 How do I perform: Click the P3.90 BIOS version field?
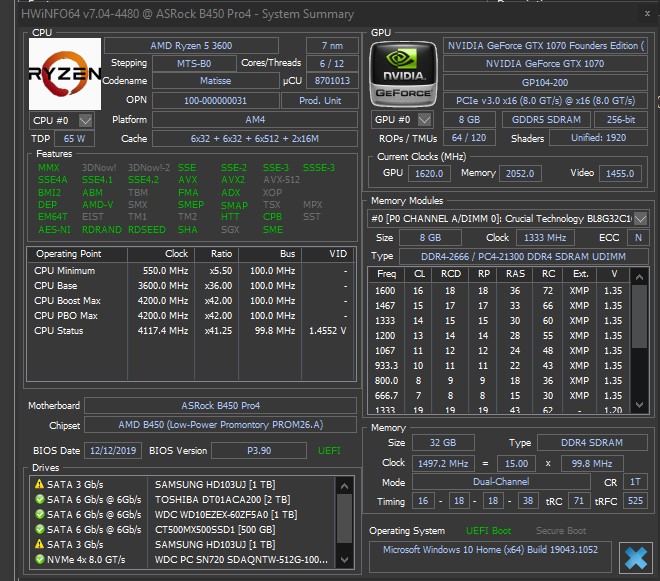259,450
